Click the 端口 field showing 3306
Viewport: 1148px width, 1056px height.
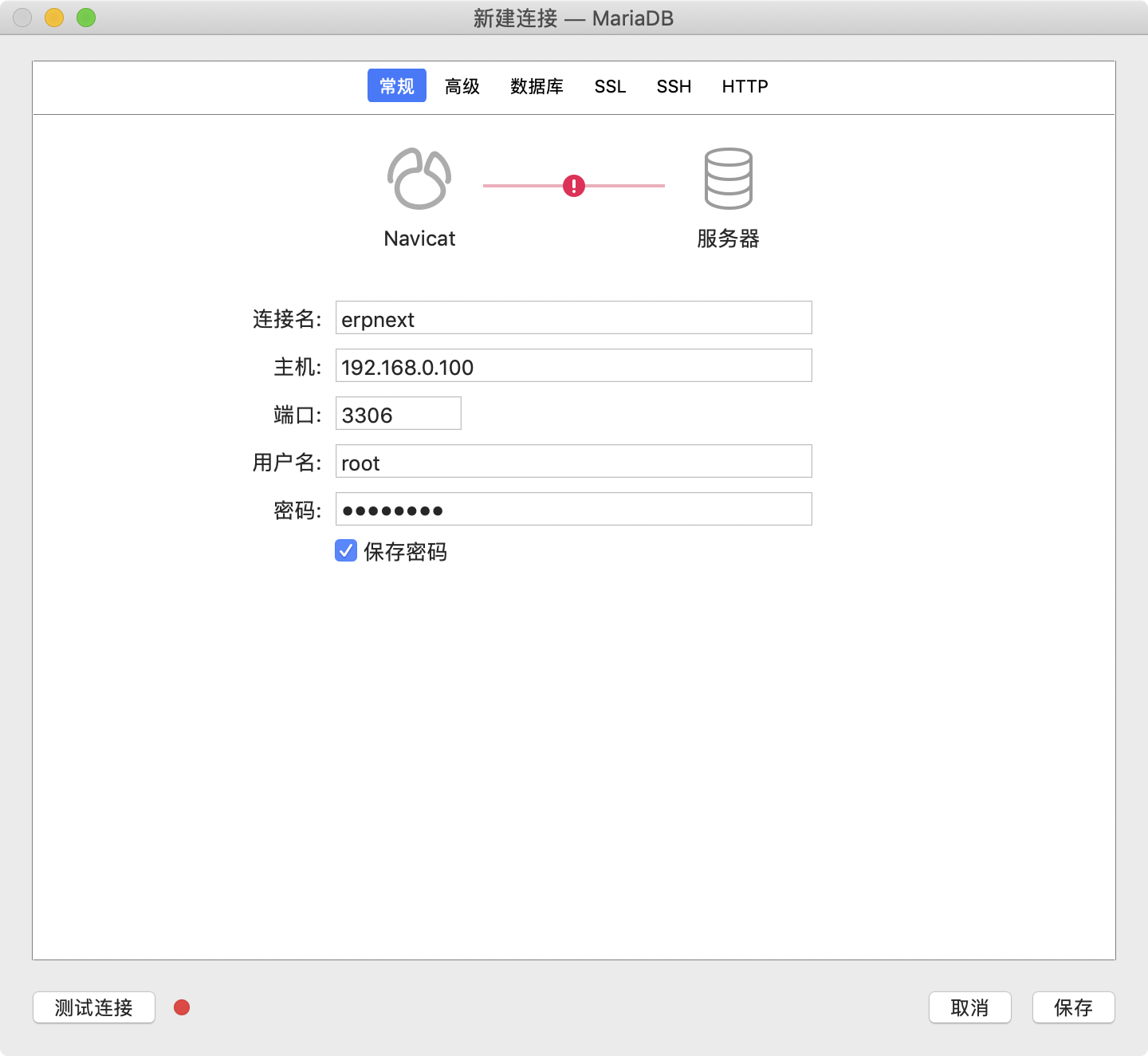pos(399,413)
